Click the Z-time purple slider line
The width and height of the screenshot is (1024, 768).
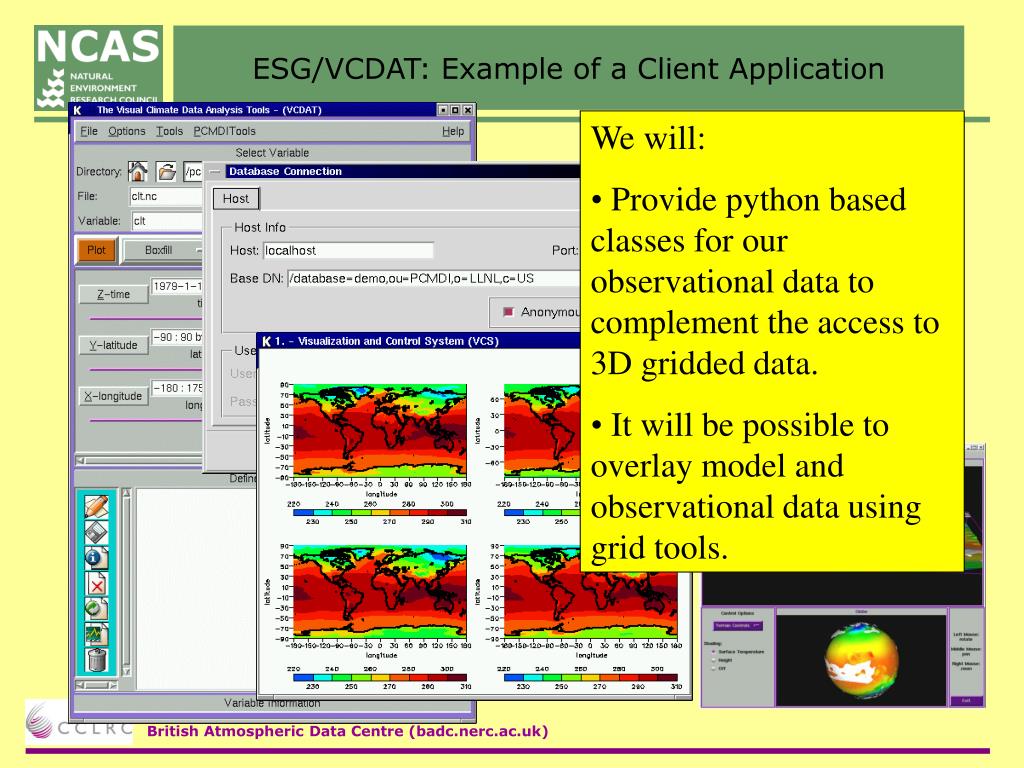[x=146, y=319]
